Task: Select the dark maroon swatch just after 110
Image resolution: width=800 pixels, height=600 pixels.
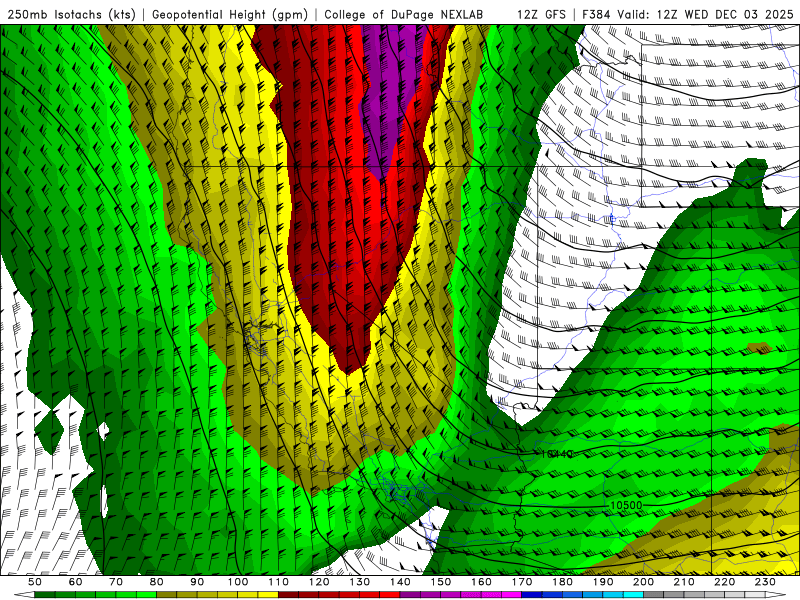Action: [x=289, y=595]
